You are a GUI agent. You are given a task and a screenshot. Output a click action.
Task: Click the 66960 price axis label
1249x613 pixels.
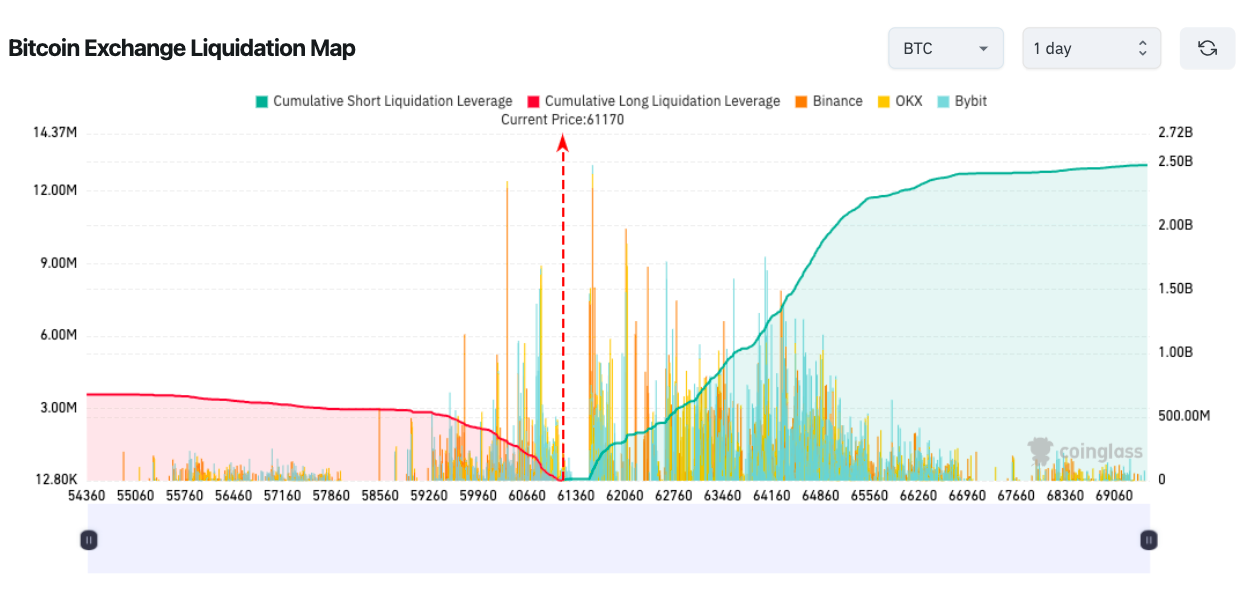coord(967,496)
